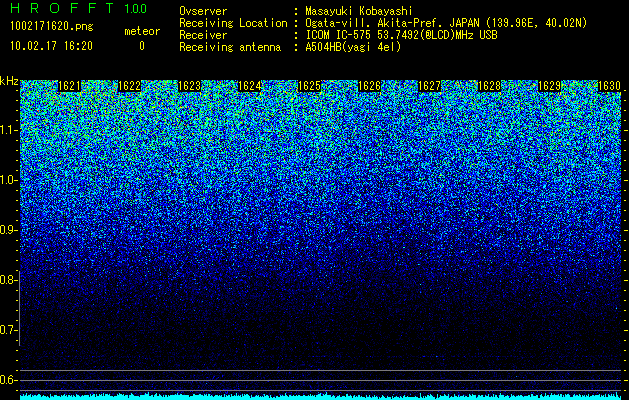629x400 pixels.
Task: Click the 1.1 frequency axis label
Action: click(x=7, y=130)
